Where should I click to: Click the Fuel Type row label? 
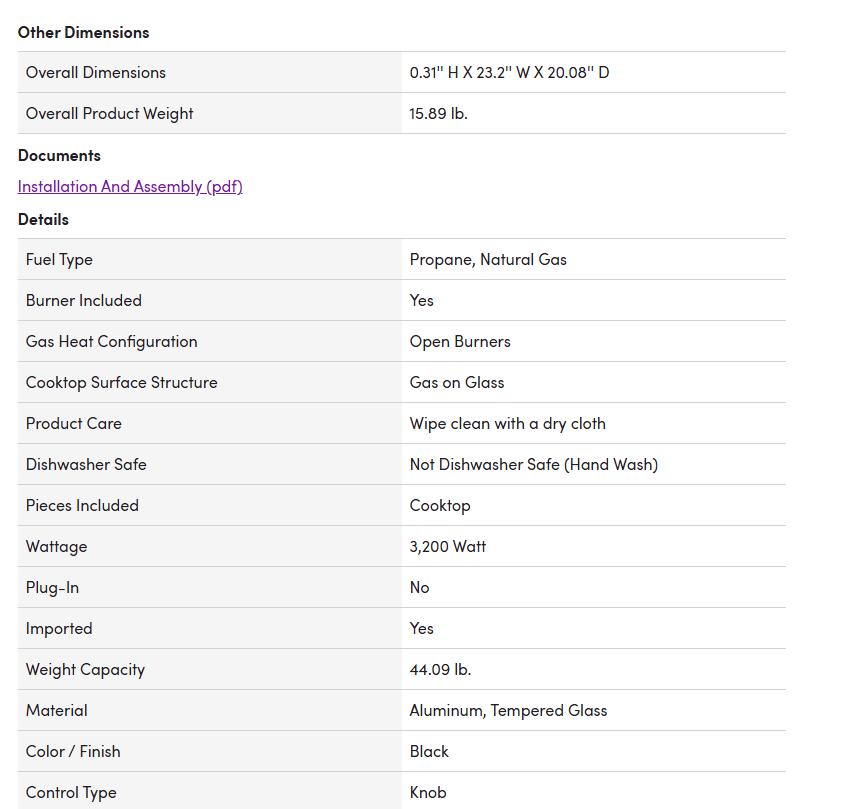point(59,260)
